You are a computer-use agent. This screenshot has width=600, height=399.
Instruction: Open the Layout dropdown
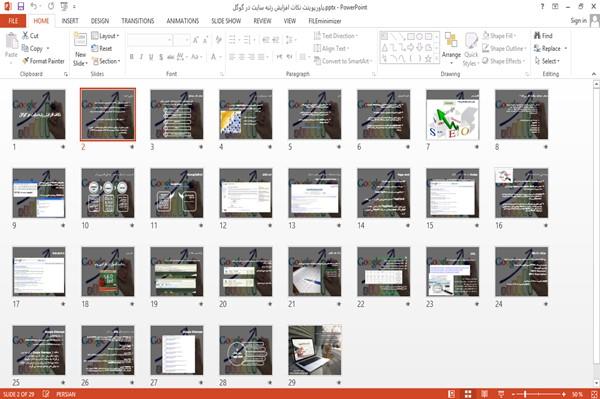click(x=105, y=36)
